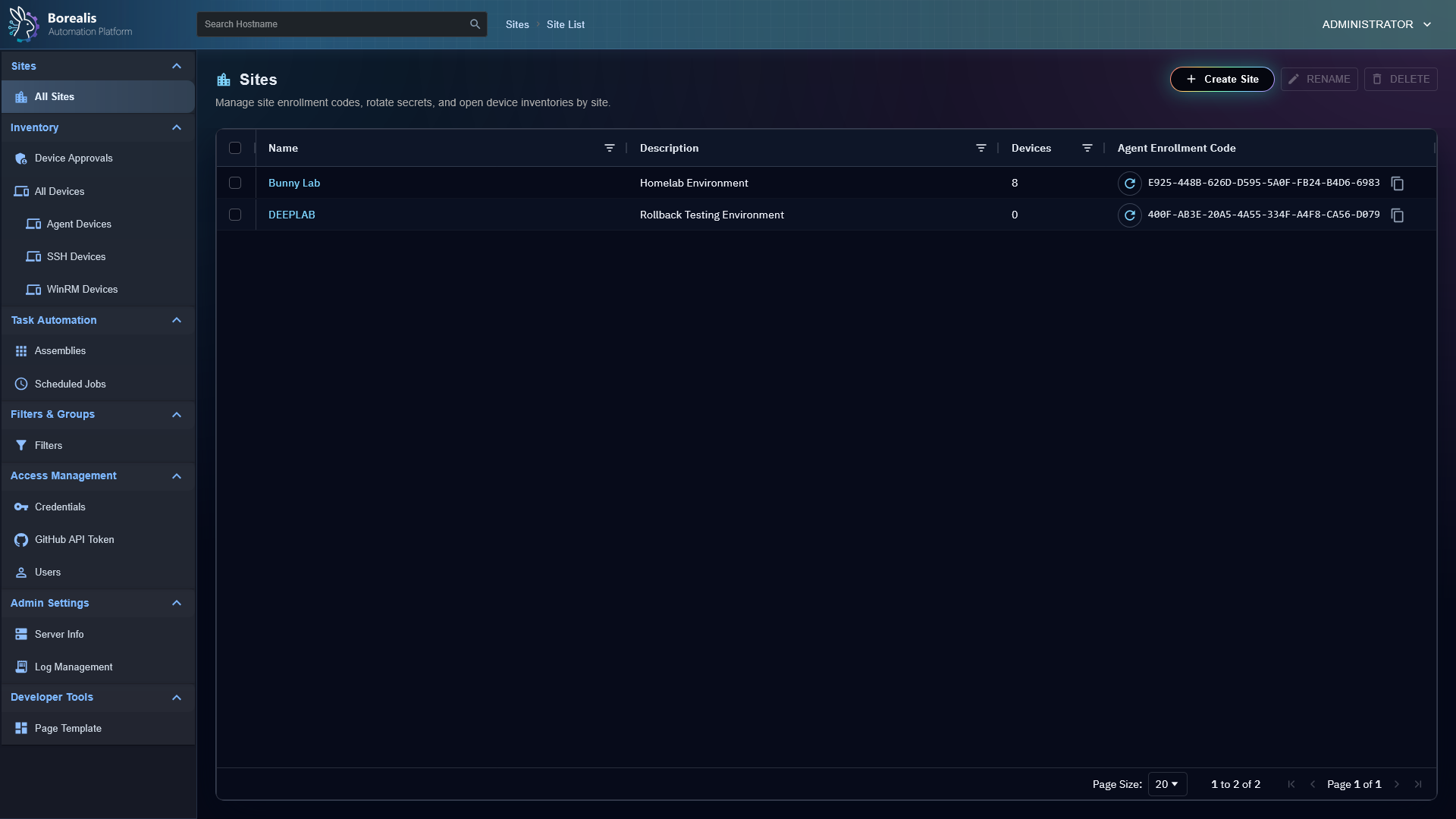Open filter menu for Devices column

point(1087,148)
